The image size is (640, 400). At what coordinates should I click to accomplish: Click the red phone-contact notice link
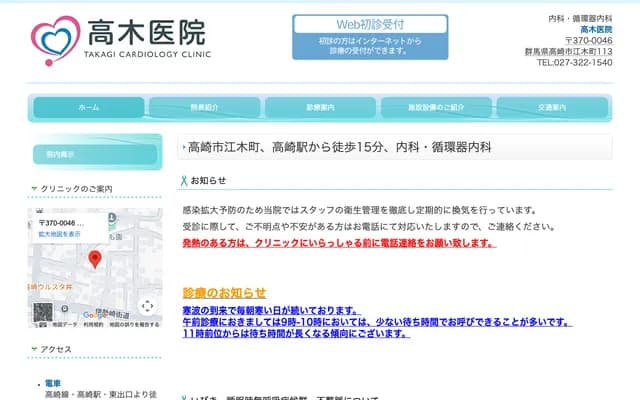point(339,243)
